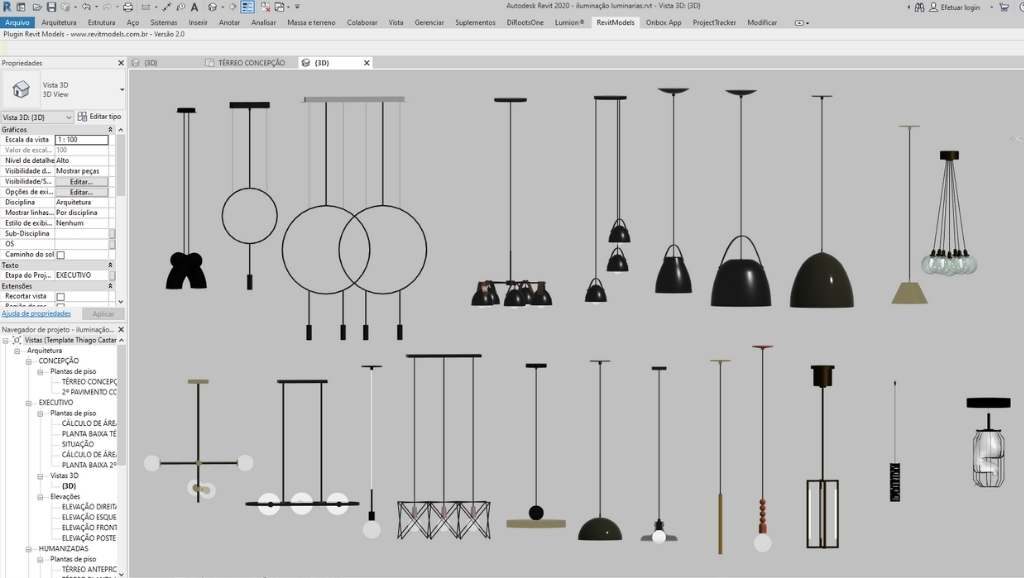Enable the 'Recortar vista' checkbox
Screen dimensions: 1024x578
pos(60,297)
